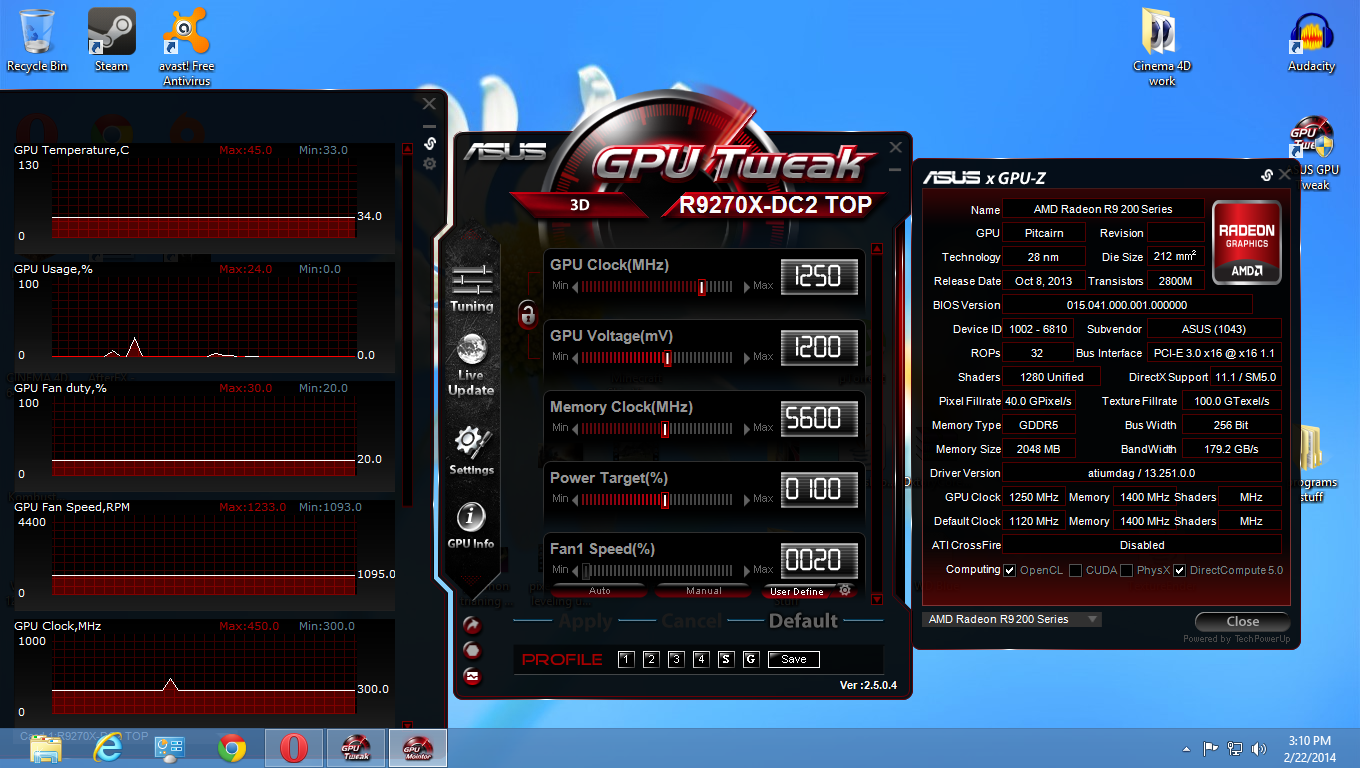Click Default to reset tuning values
The image size is (1360, 768).
[803, 621]
